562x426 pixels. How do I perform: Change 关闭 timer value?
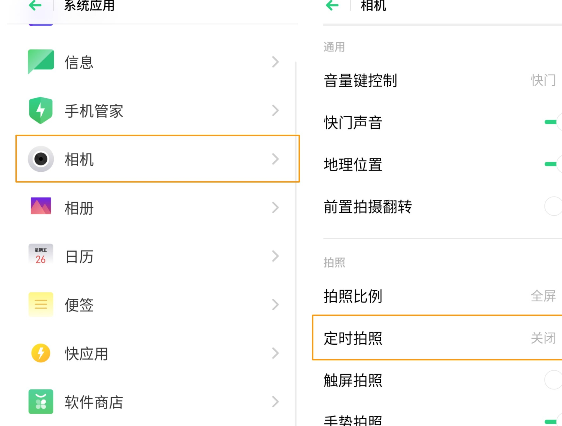(543, 338)
